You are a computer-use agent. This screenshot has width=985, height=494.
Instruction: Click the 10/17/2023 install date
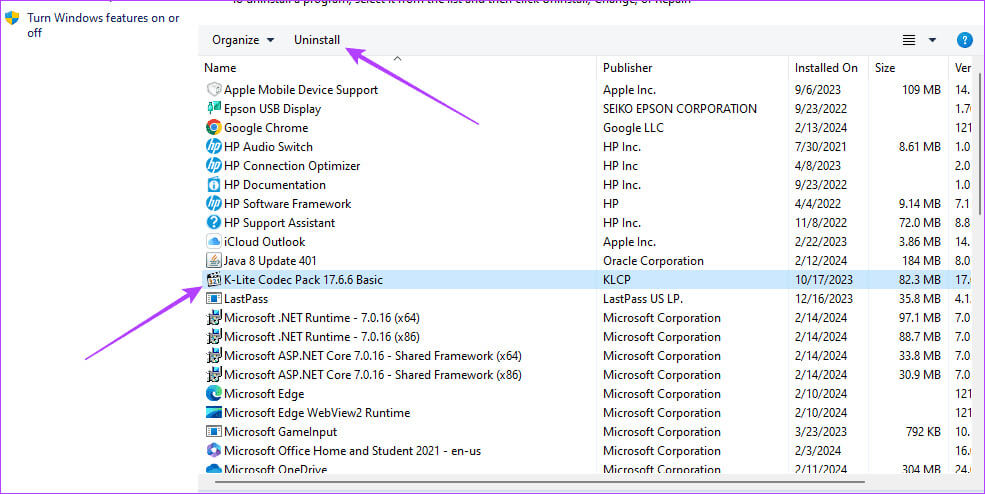tap(824, 280)
